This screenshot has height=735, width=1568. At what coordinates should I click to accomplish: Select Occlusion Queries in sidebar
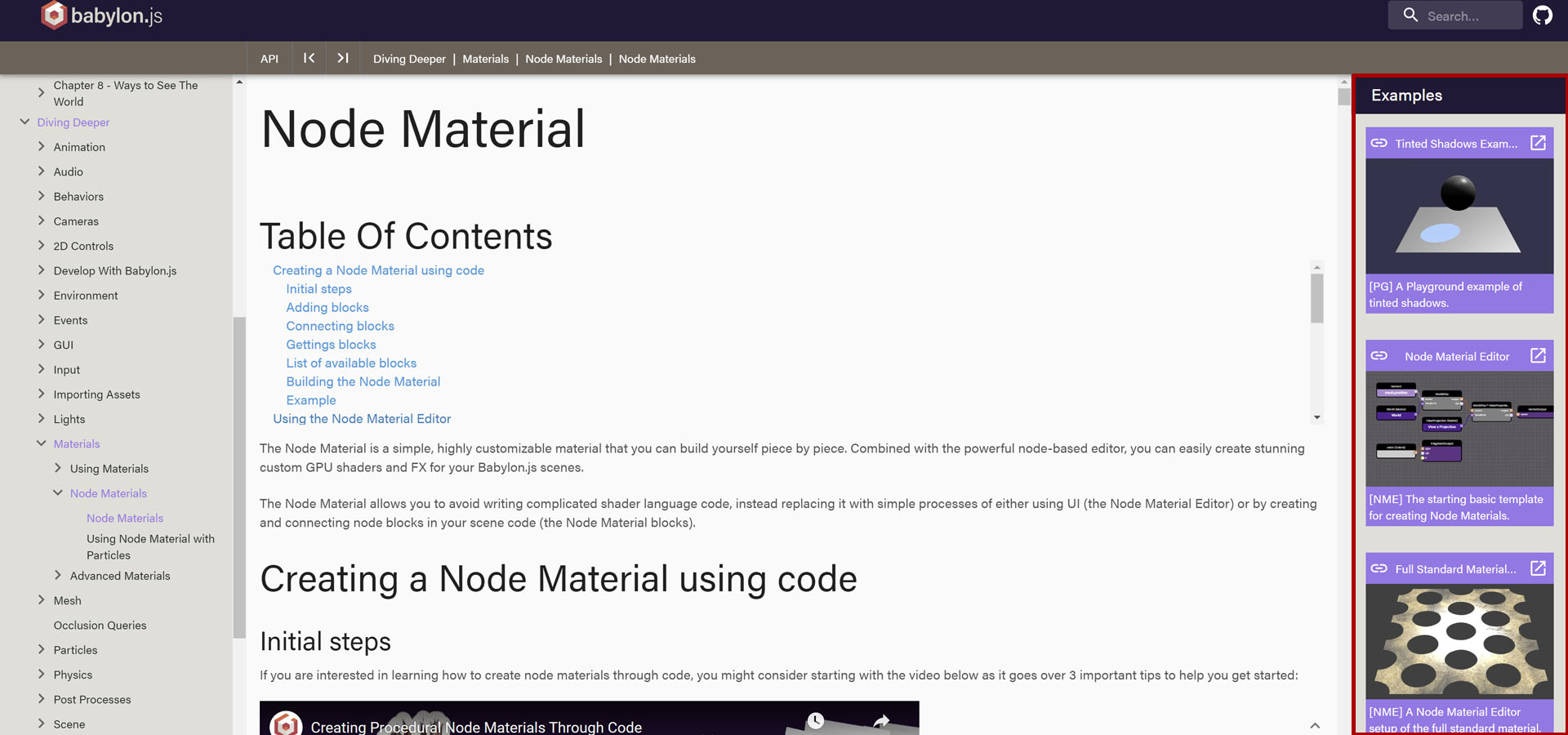pos(100,625)
